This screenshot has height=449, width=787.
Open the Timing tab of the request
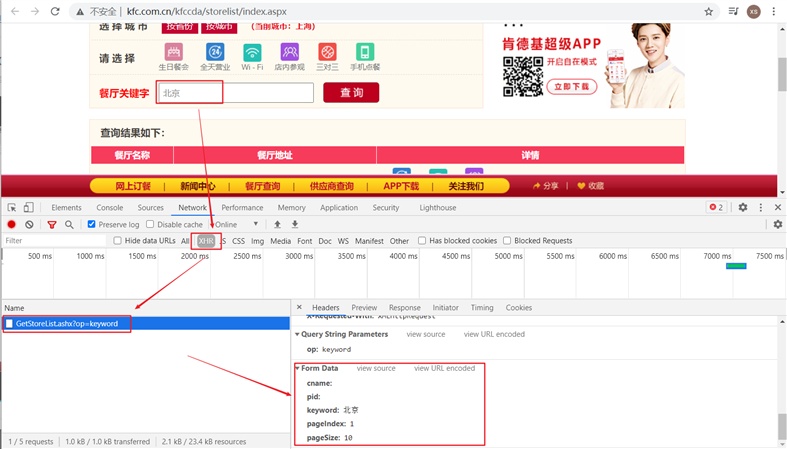482,308
